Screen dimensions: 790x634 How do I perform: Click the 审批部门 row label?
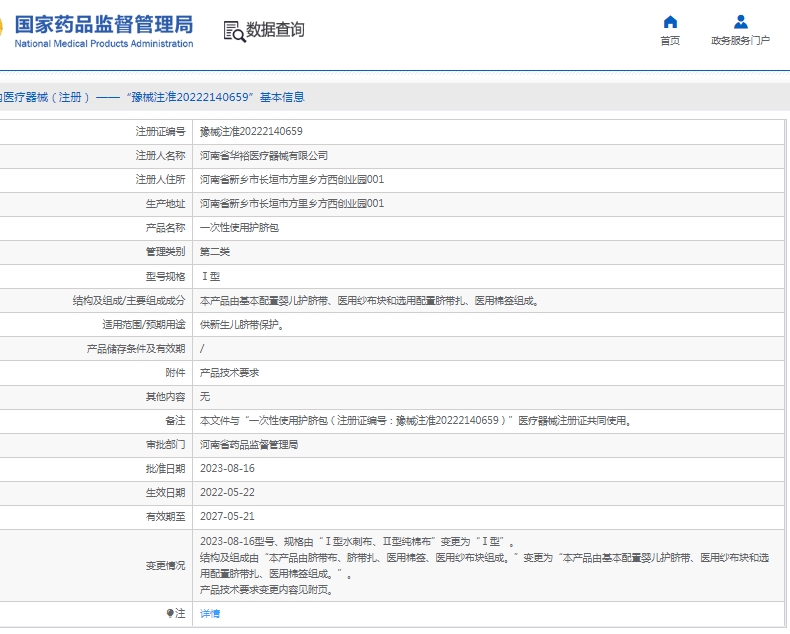pyautogui.click(x=165, y=445)
